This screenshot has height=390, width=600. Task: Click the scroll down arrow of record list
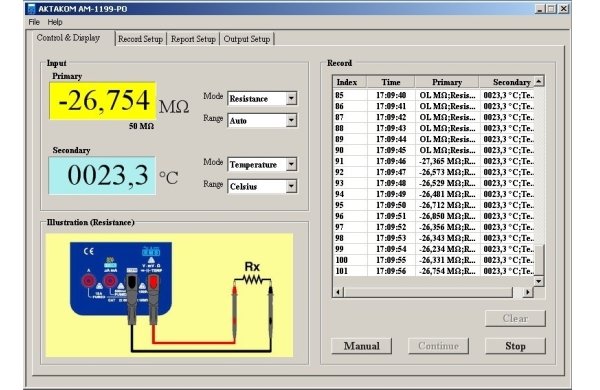(539, 281)
